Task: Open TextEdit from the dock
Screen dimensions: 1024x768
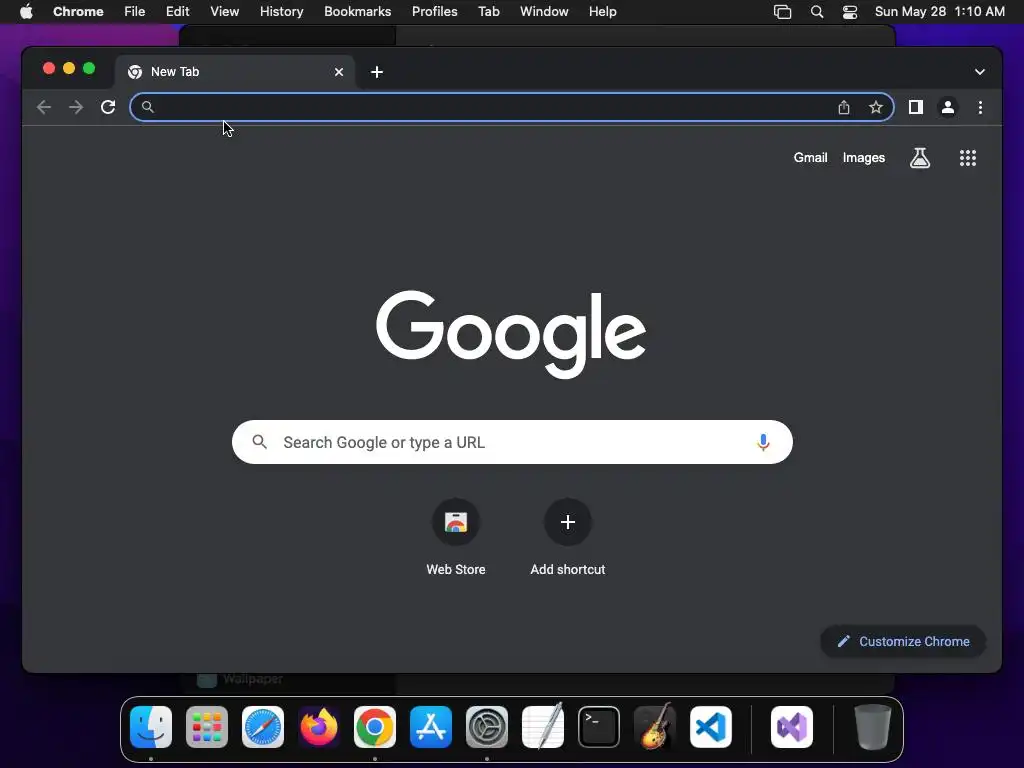Action: coord(543,727)
